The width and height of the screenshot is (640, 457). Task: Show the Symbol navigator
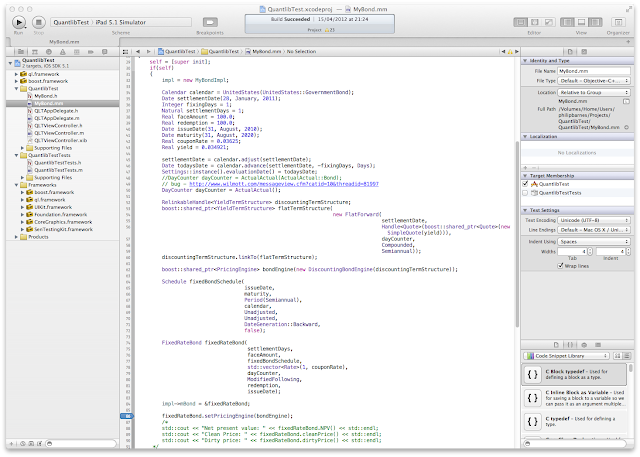point(35,52)
